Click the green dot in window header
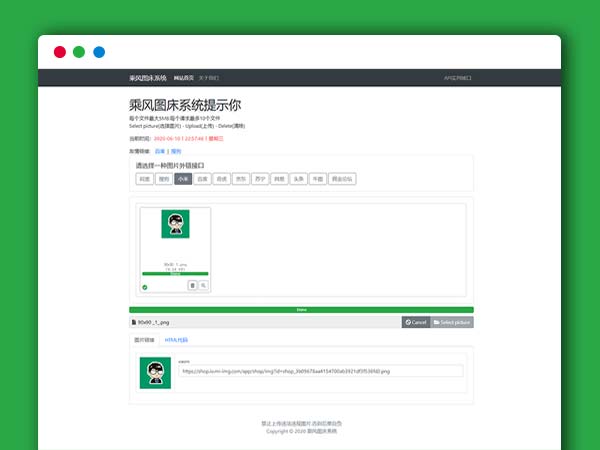 tap(79, 52)
